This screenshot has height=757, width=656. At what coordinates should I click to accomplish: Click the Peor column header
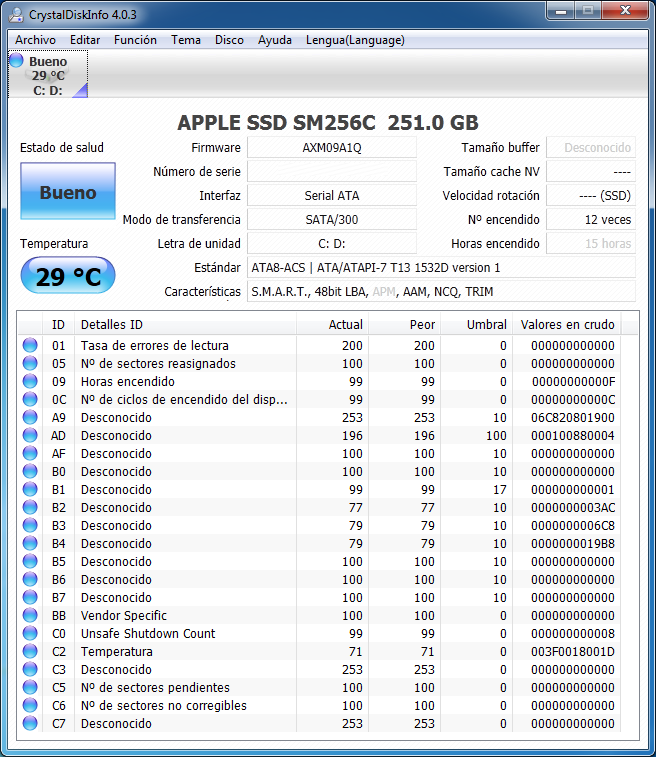pyautogui.click(x=405, y=324)
